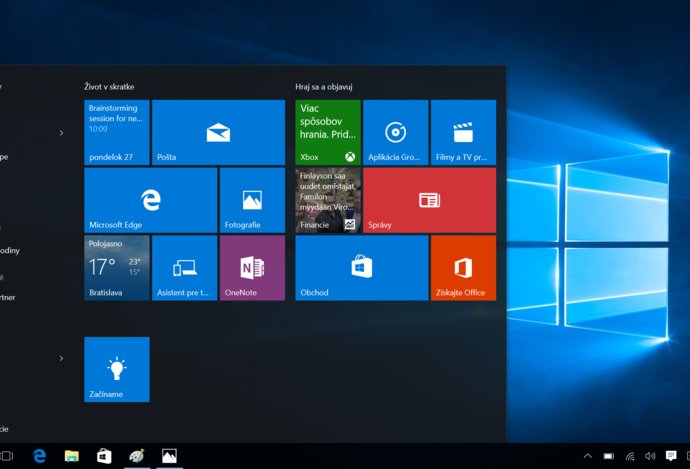Open the green Xbox tile

328,132
